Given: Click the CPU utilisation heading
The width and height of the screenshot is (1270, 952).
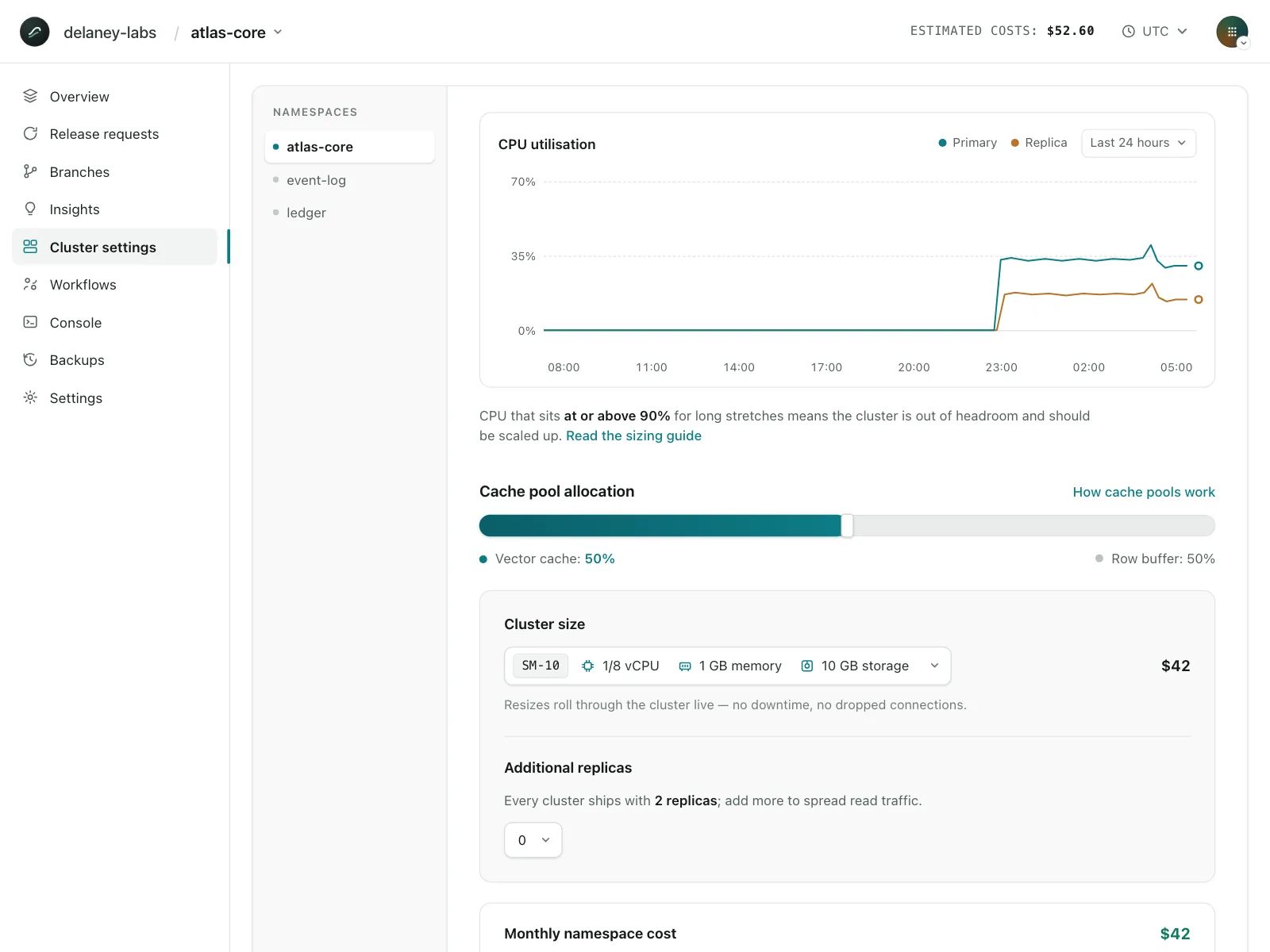Looking at the screenshot, I should (x=547, y=144).
